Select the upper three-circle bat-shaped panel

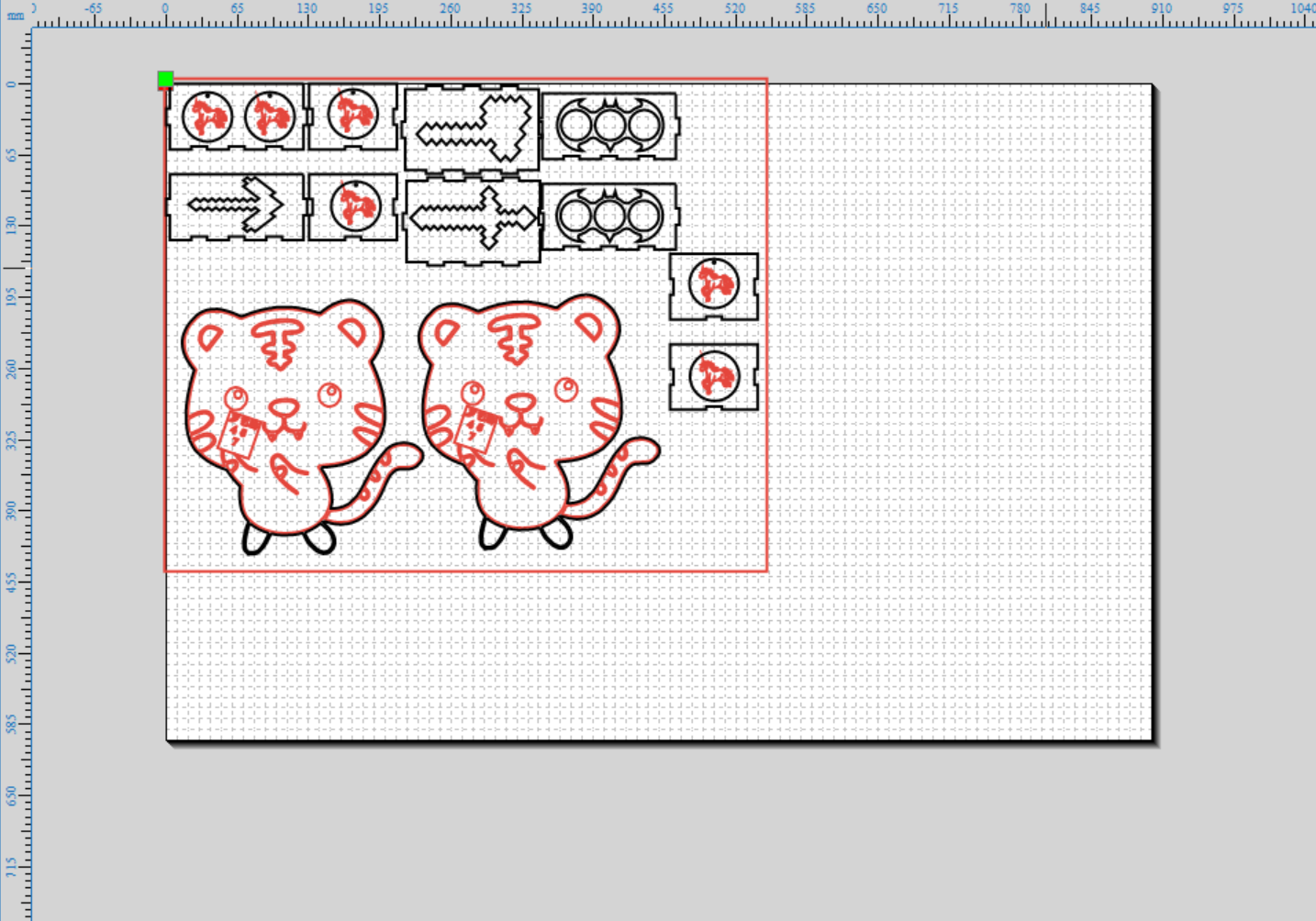pos(609,126)
